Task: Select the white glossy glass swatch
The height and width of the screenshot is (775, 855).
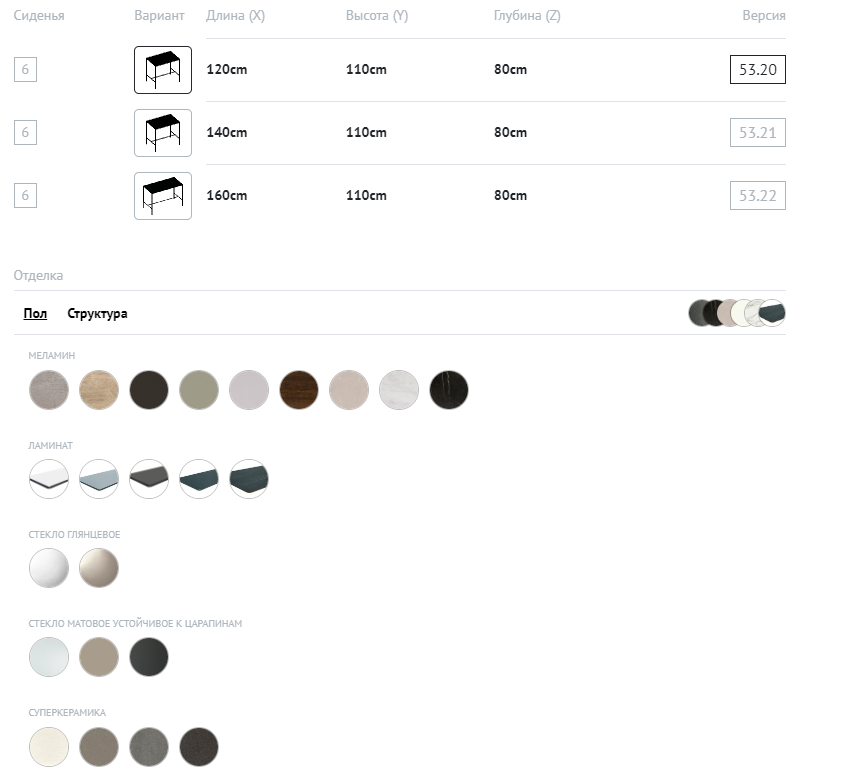Action: [x=49, y=568]
